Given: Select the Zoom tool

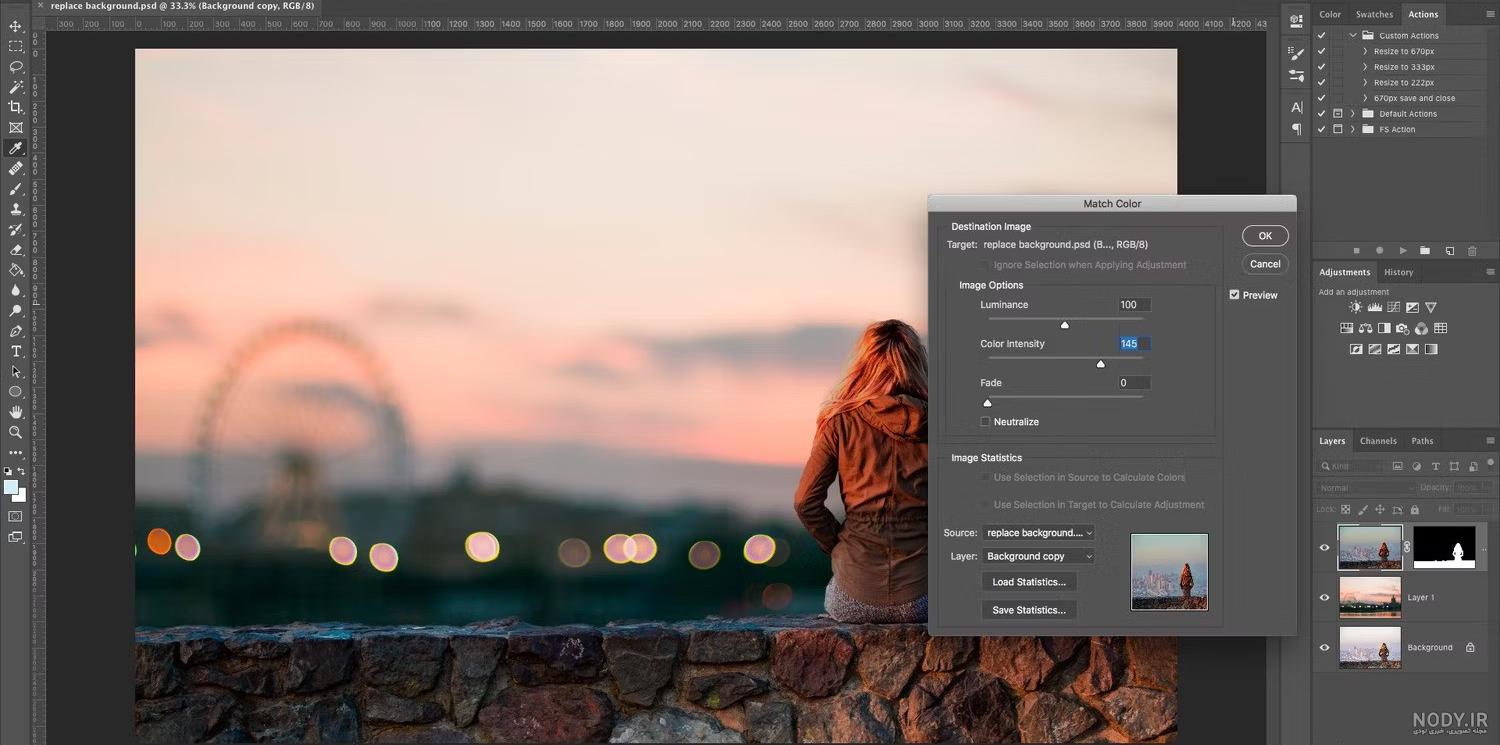Looking at the screenshot, I should click(16, 432).
